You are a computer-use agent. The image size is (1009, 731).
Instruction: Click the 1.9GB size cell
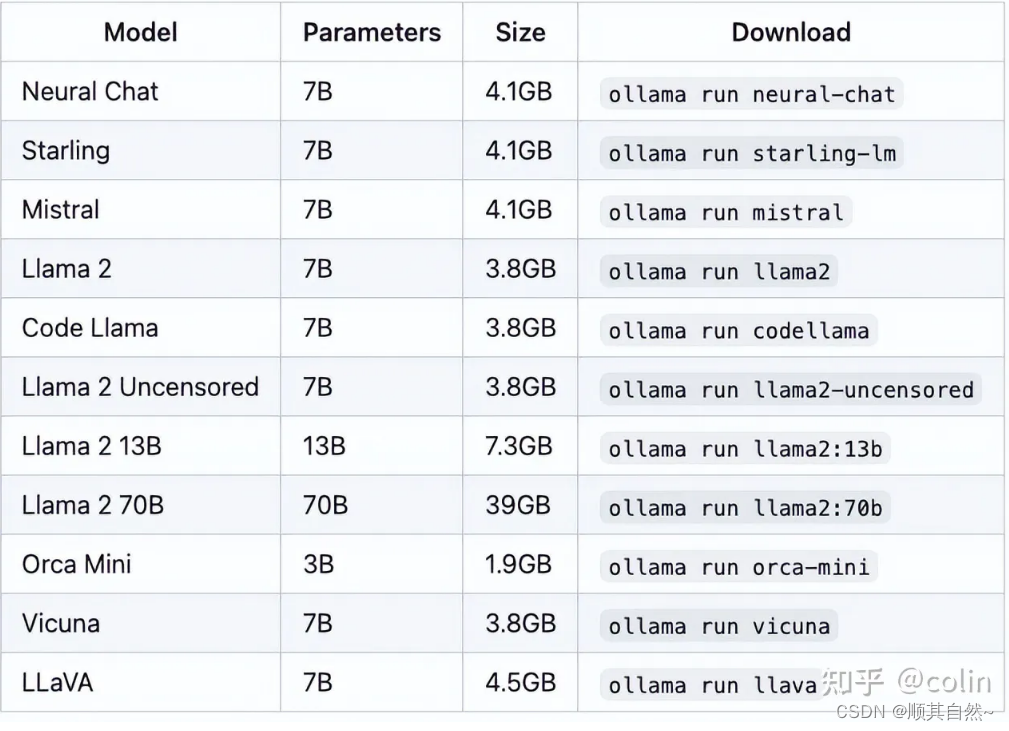click(x=519, y=564)
